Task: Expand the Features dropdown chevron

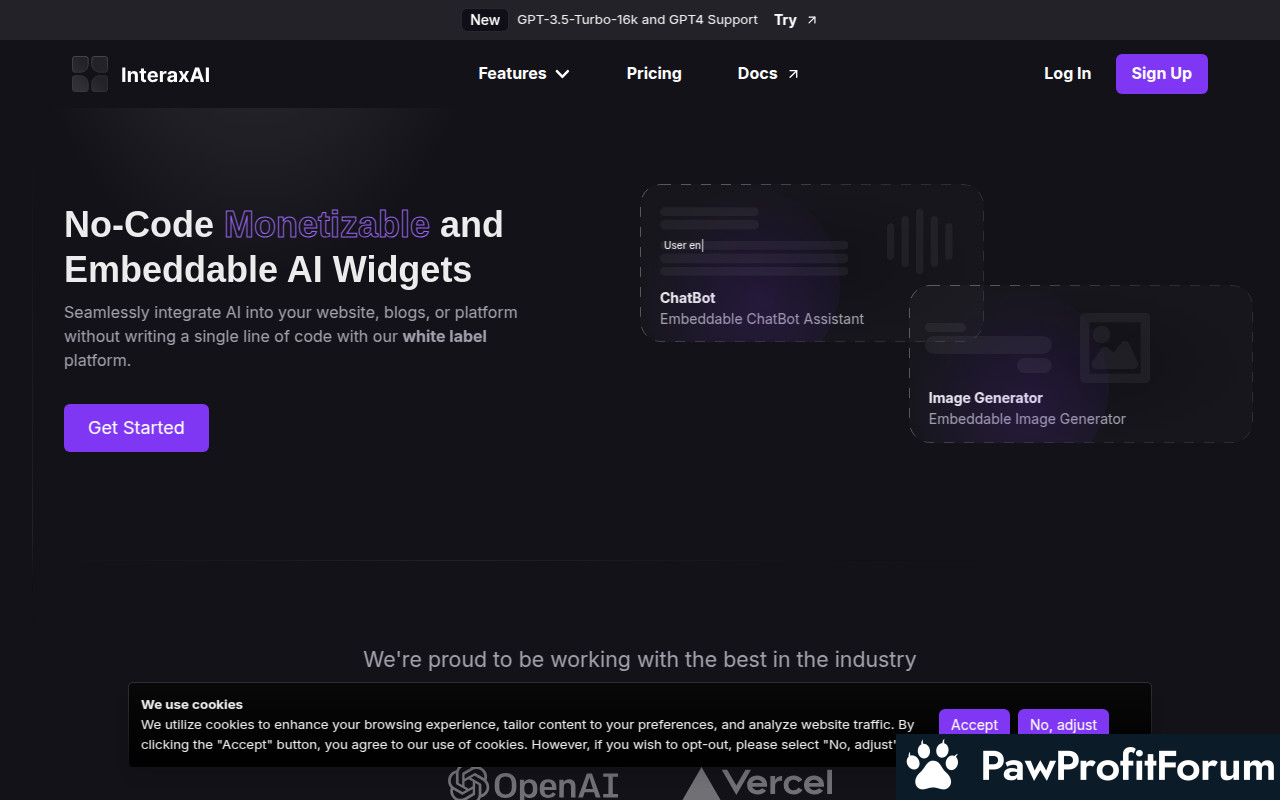Action: coord(562,74)
